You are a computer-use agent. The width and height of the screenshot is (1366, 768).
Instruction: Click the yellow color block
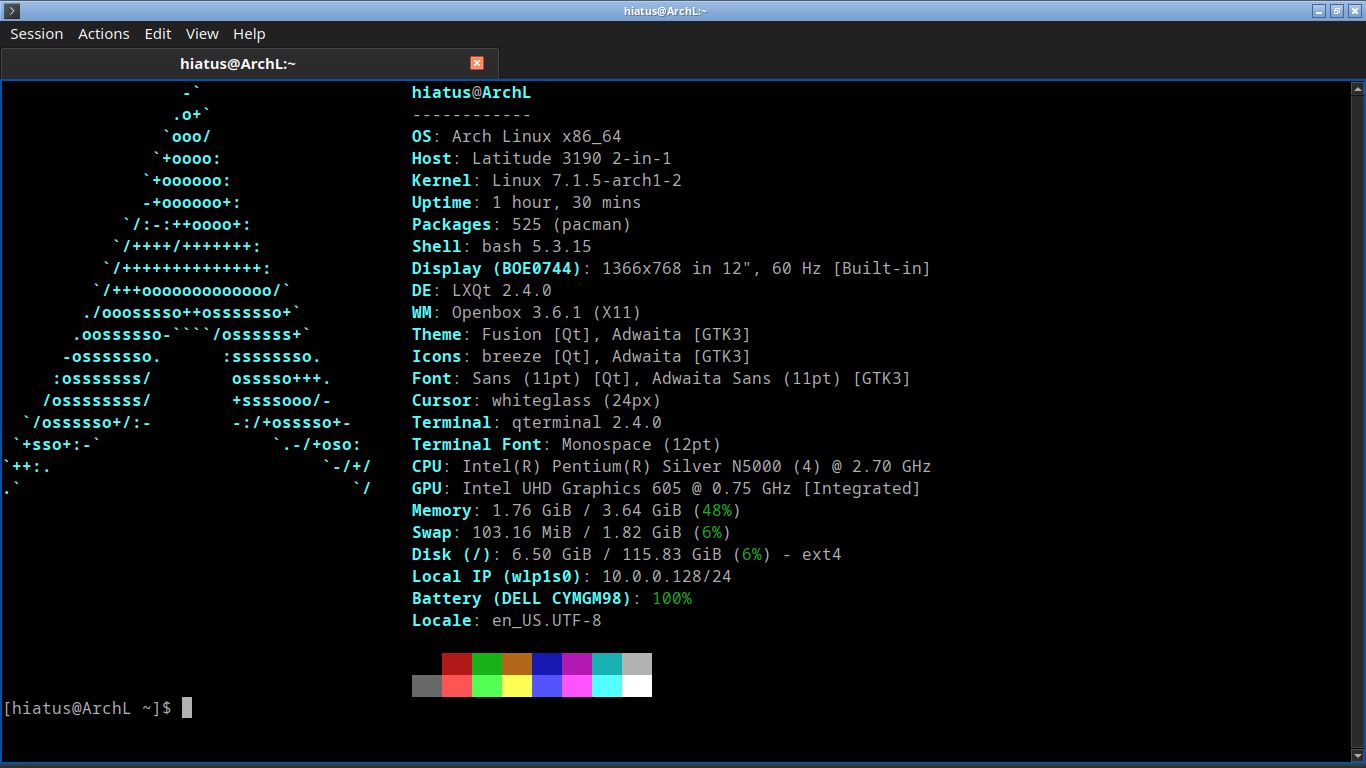coord(517,686)
